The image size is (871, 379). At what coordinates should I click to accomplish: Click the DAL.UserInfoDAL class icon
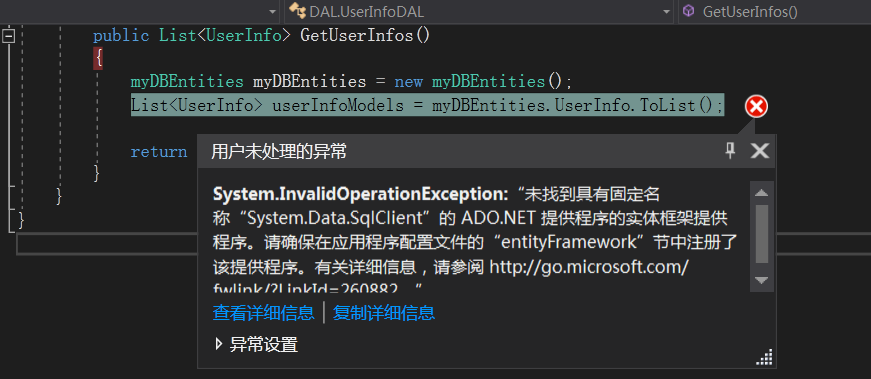coord(298,12)
